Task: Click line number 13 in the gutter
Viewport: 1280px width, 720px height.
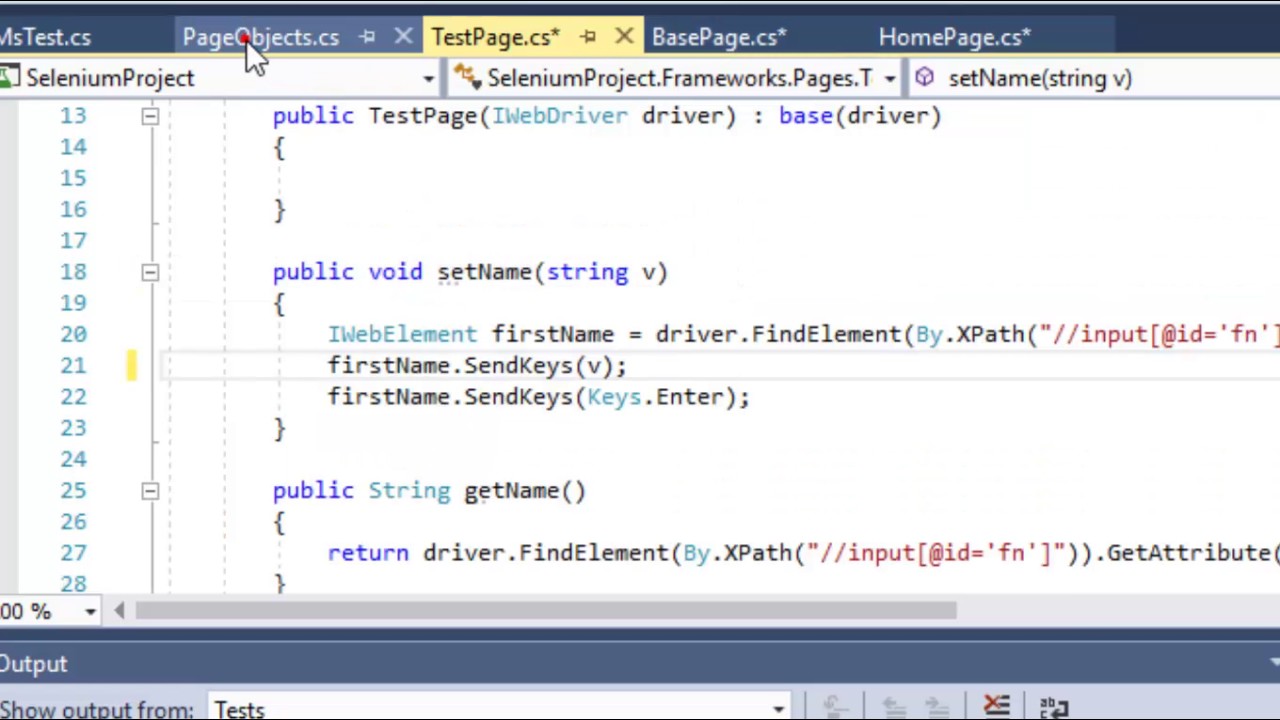Action: pyautogui.click(x=73, y=116)
